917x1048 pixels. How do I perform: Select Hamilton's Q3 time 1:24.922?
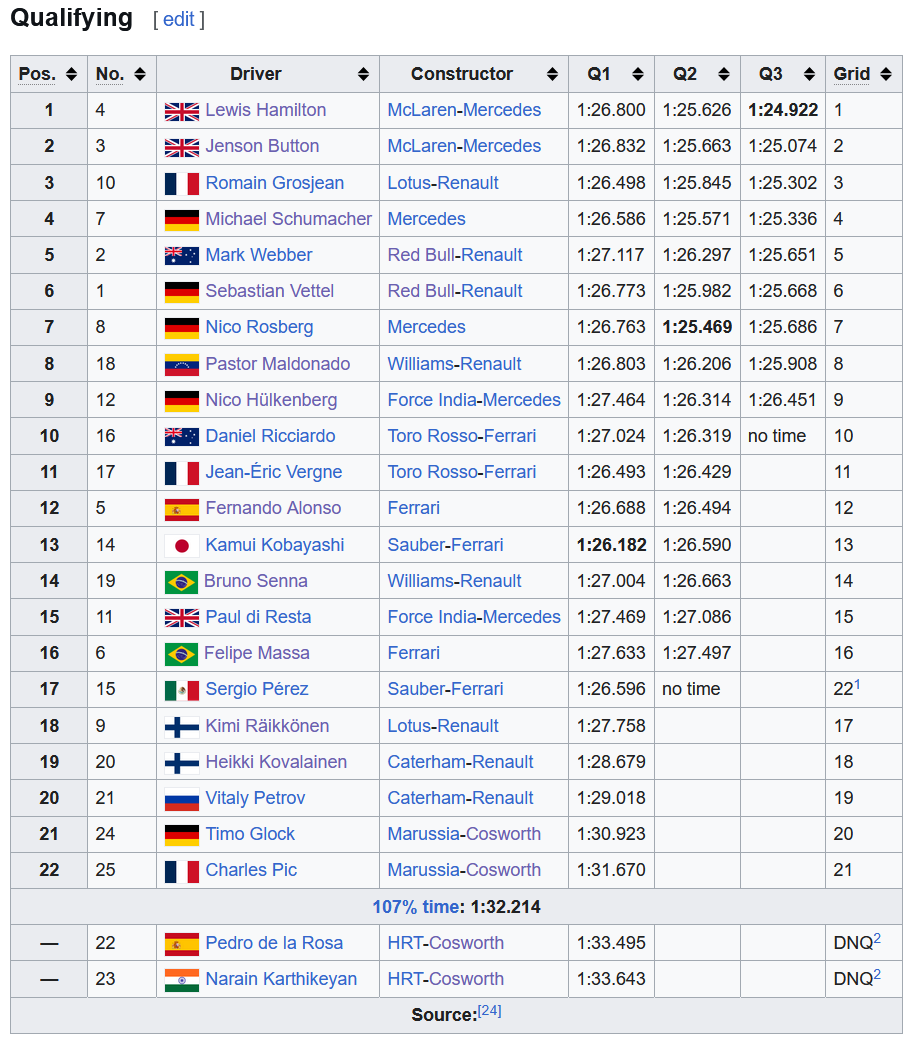[783, 110]
